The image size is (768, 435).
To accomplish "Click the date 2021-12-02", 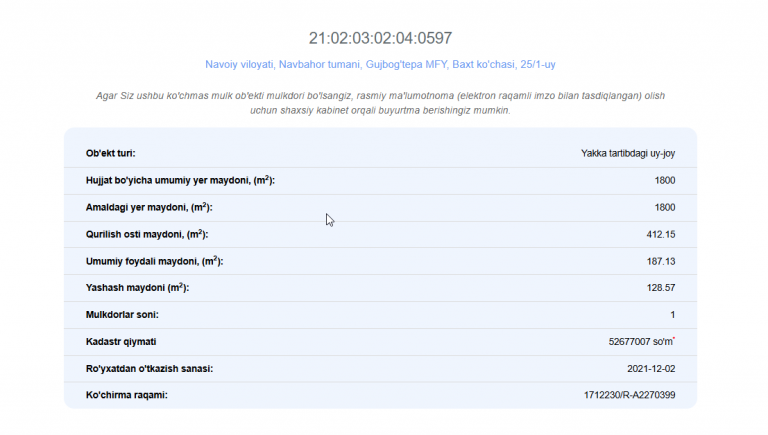I will tap(651, 368).
